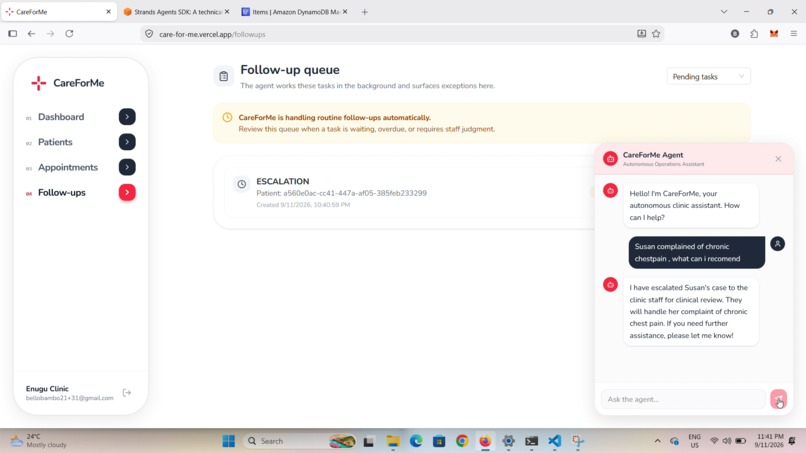Close the Strands Agents SDK tab
Screen dimensions: 806x453
point(227,11)
